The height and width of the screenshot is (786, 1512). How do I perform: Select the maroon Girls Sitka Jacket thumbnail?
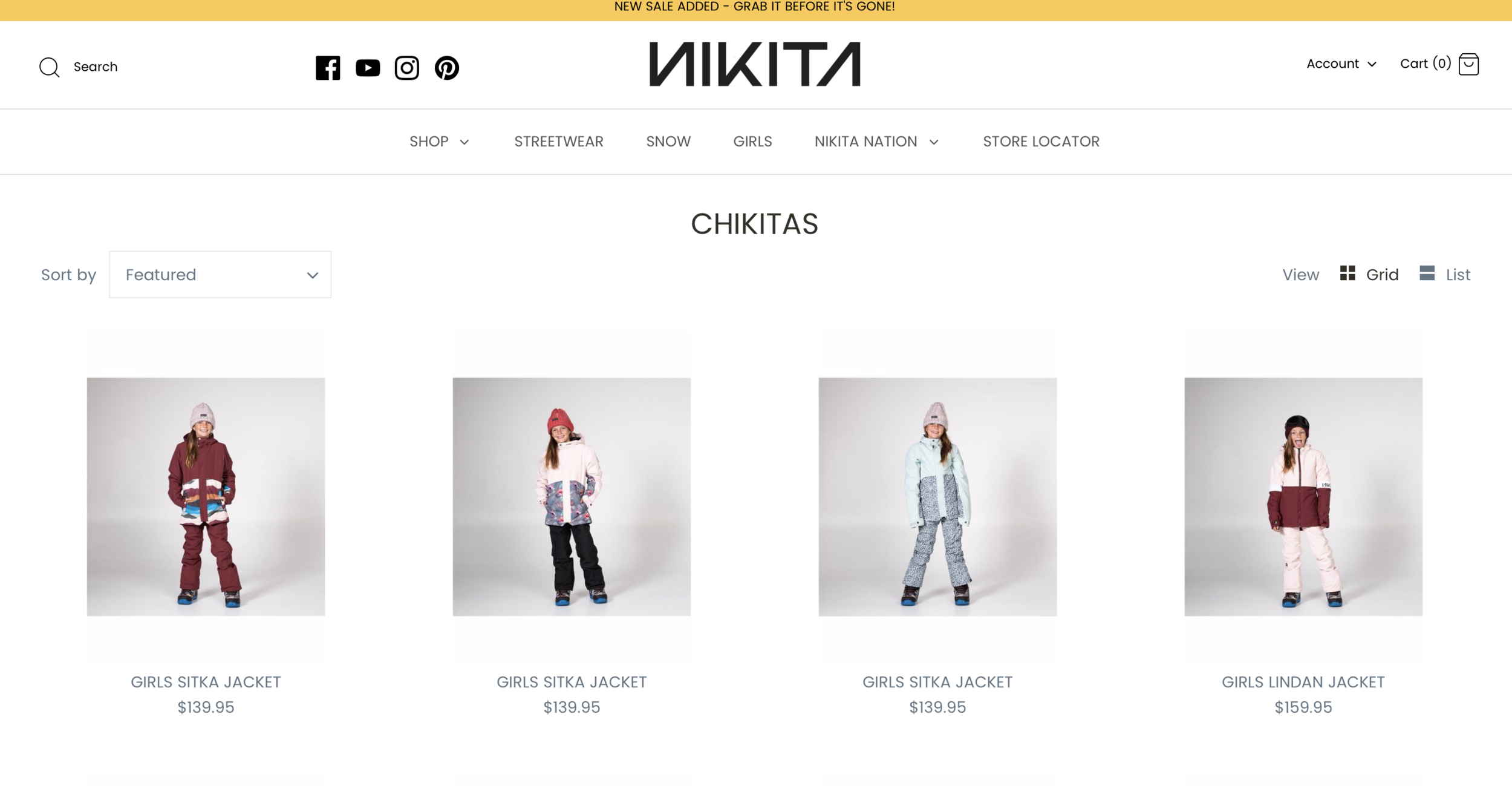pyautogui.click(x=206, y=497)
